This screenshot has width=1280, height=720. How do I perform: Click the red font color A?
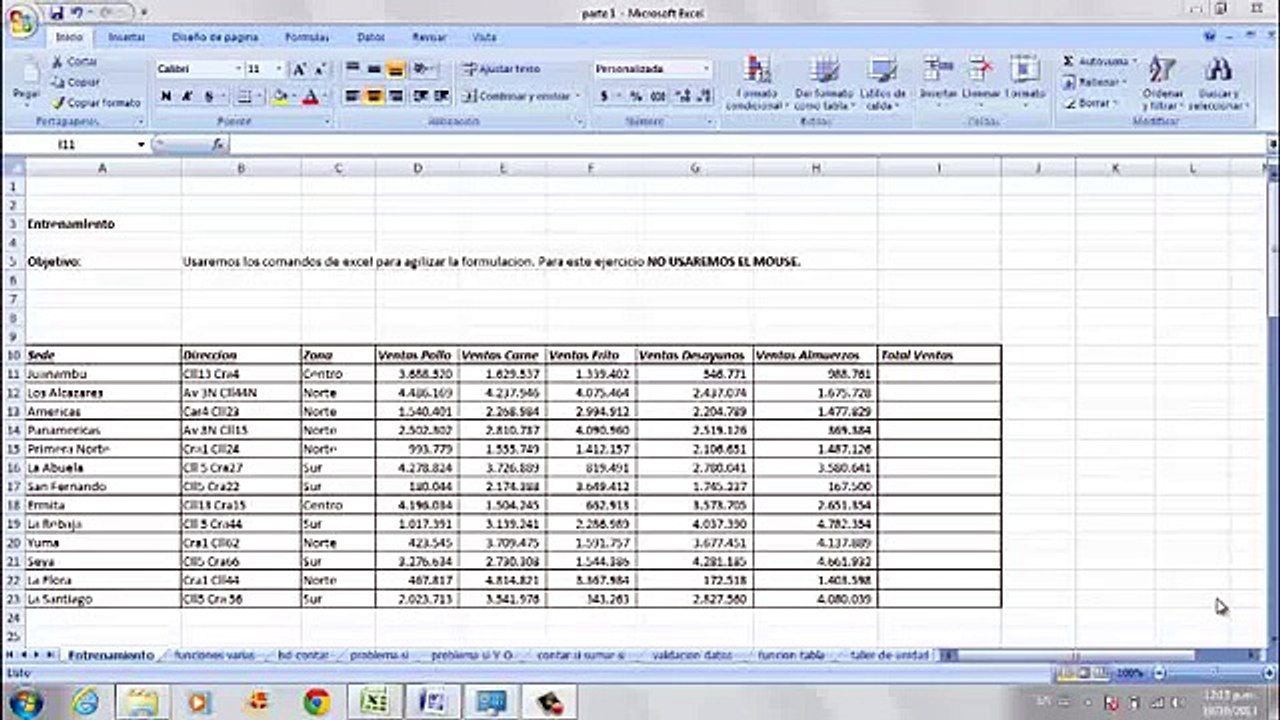point(310,96)
